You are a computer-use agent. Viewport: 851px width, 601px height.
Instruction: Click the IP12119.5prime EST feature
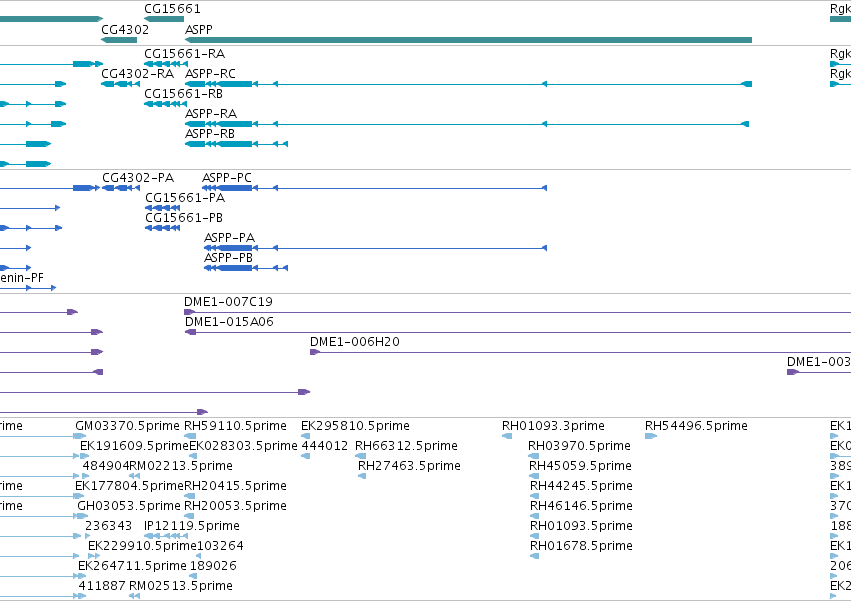(x=166, y=536)
